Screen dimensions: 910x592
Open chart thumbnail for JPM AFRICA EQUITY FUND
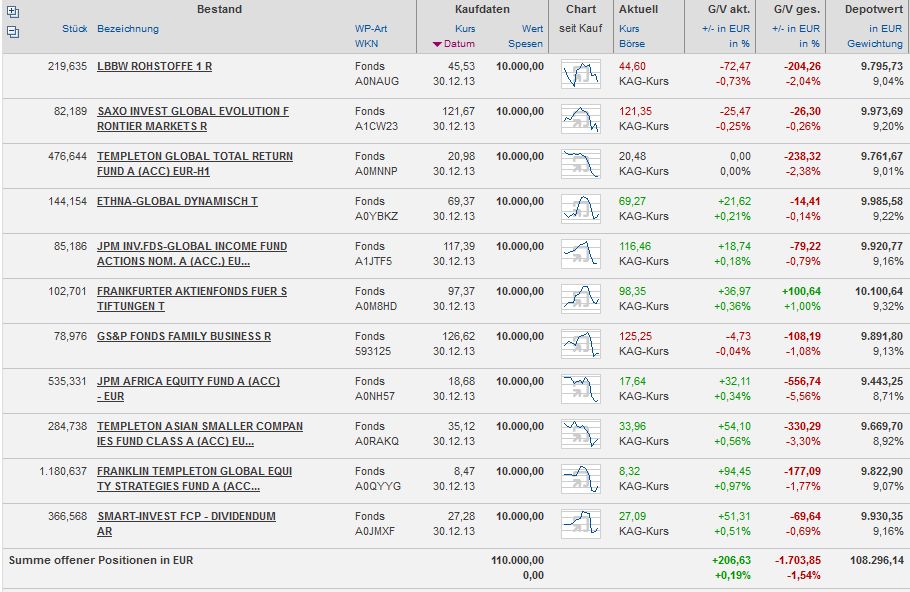coord(581,389)
